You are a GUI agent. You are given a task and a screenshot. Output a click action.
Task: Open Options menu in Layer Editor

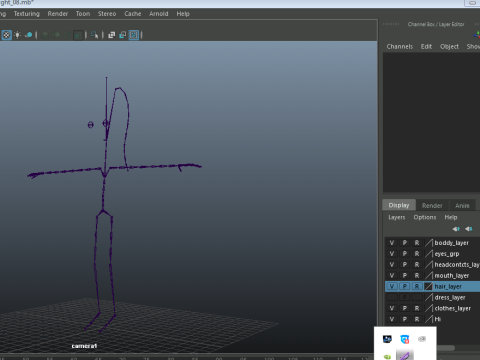coord(425,217)
